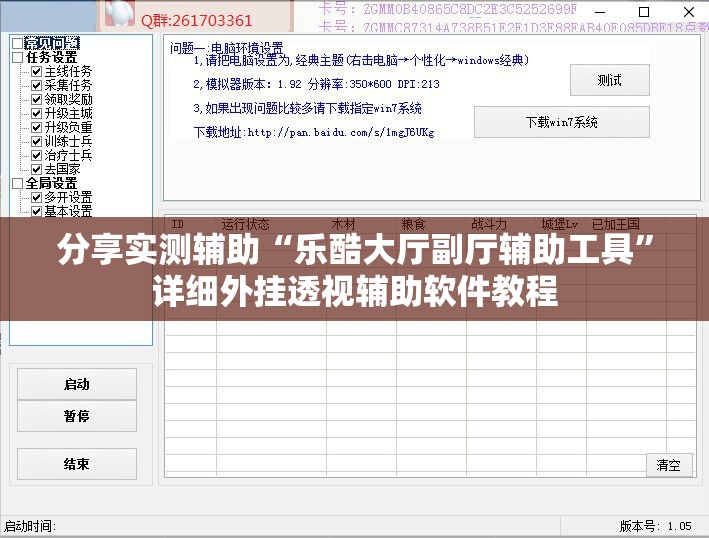Click the mascot avatar icon in title bar

(119, 13)
